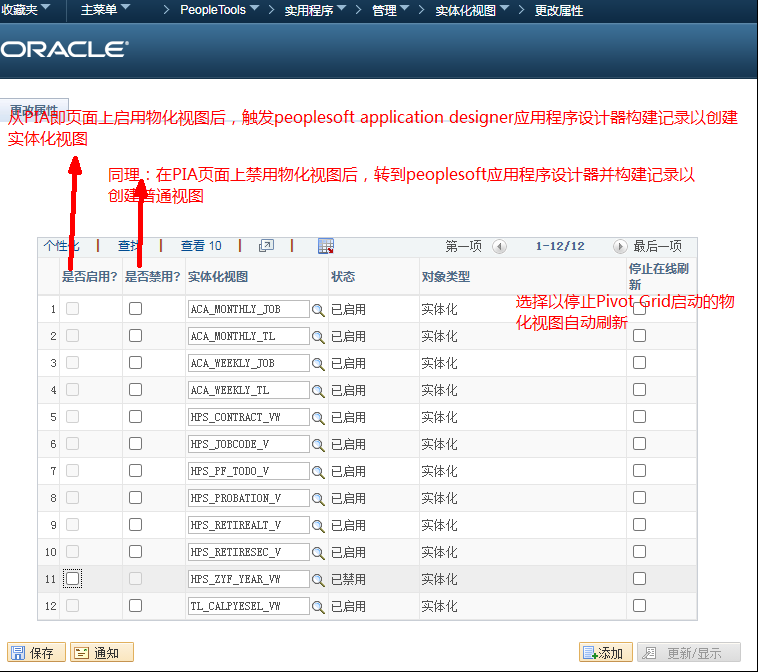Tick disable checkbox for TL_CALPYESEL_VW
The height and width of the screenshot is (672, 758).
[x=135, y=606]
